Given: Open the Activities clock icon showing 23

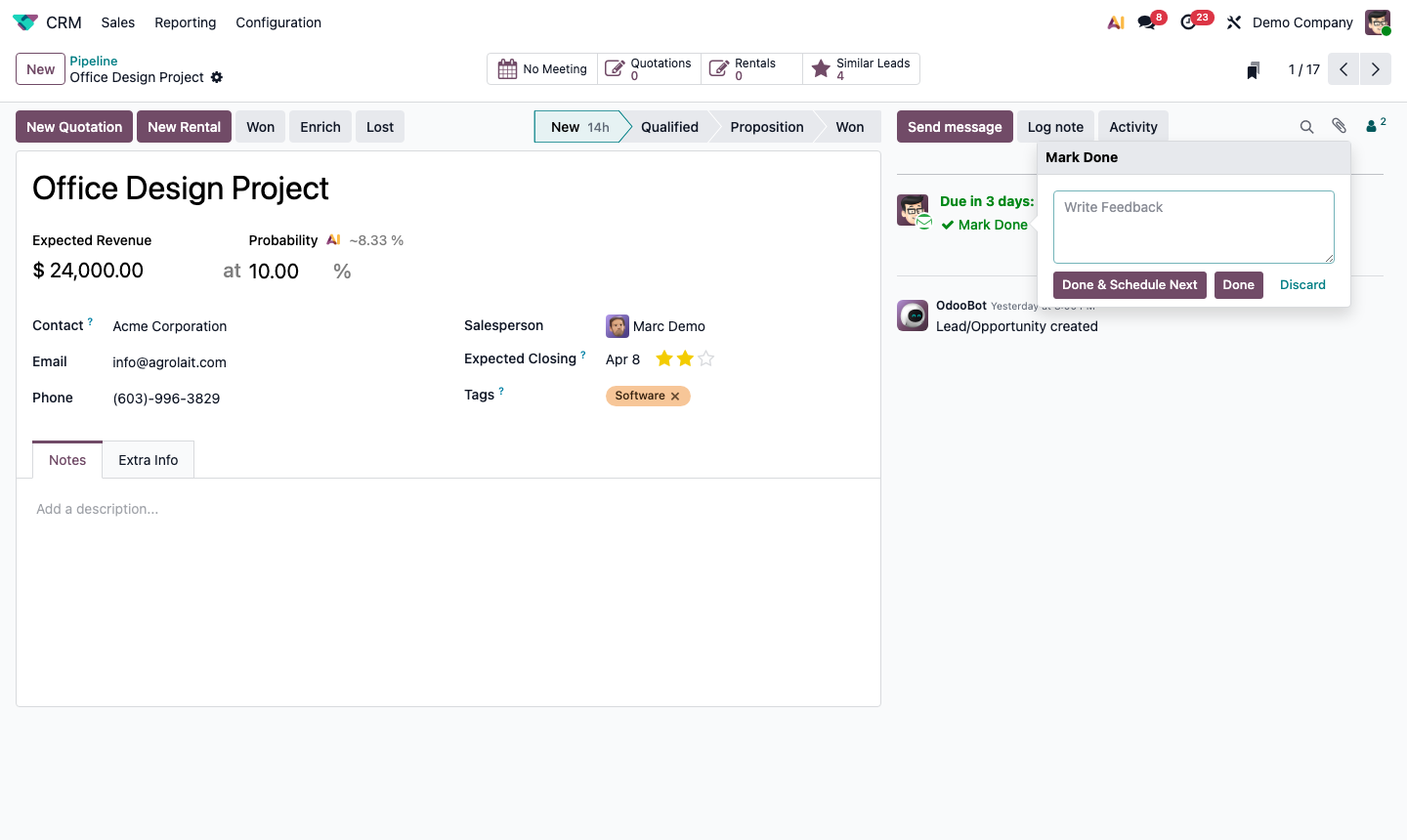Looking at the screenshot, I should tap(1190, 21).
